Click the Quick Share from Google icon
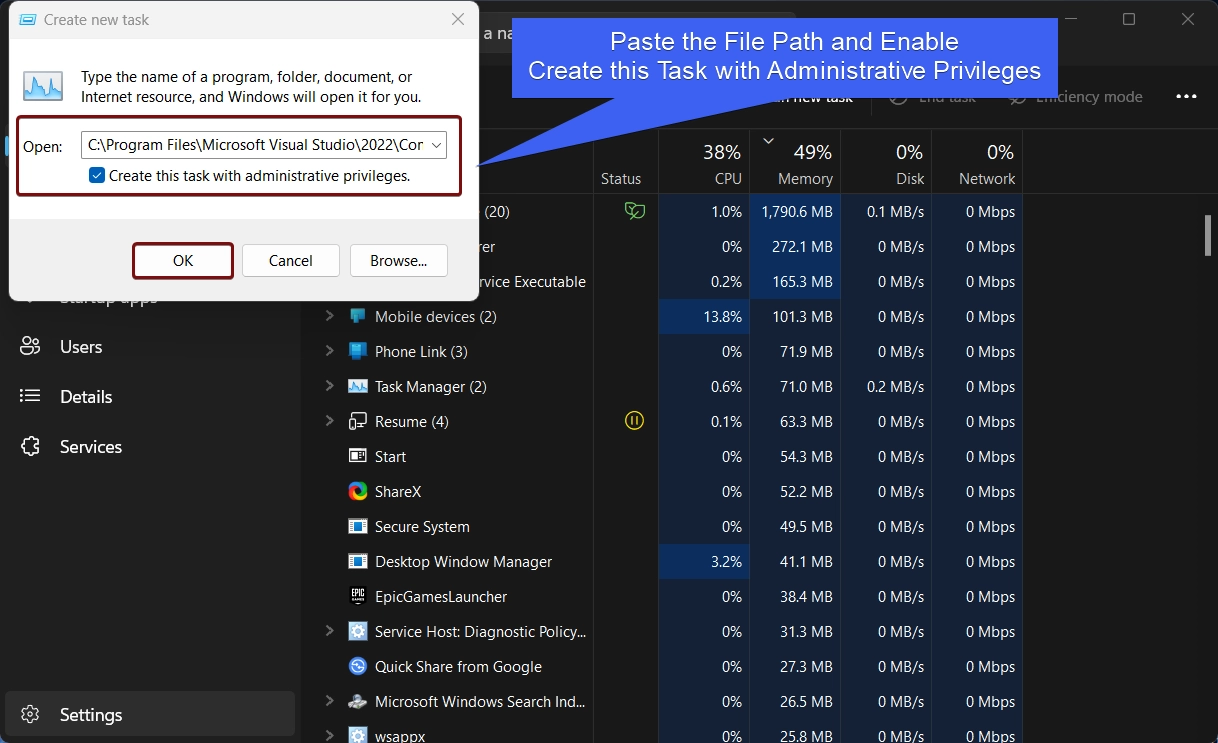The image size is (1218, 743). pos(357,666)
